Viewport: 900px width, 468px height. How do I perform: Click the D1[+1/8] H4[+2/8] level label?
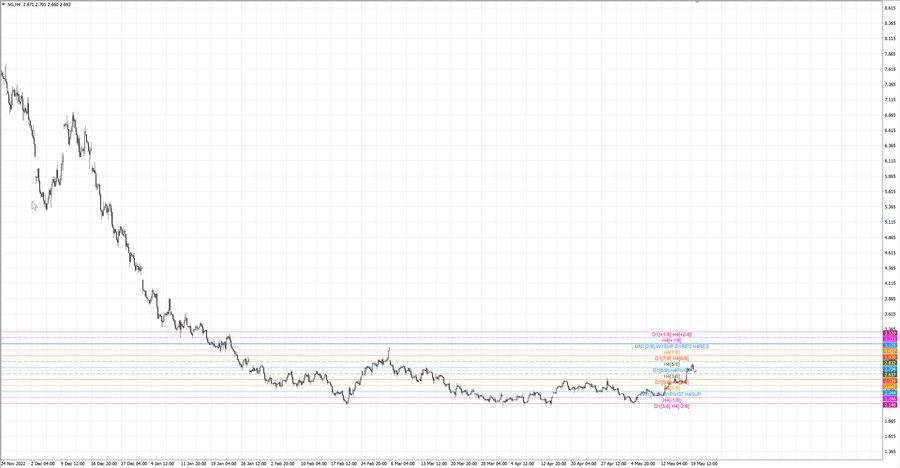pyautogui.click(x=672, y=334)
